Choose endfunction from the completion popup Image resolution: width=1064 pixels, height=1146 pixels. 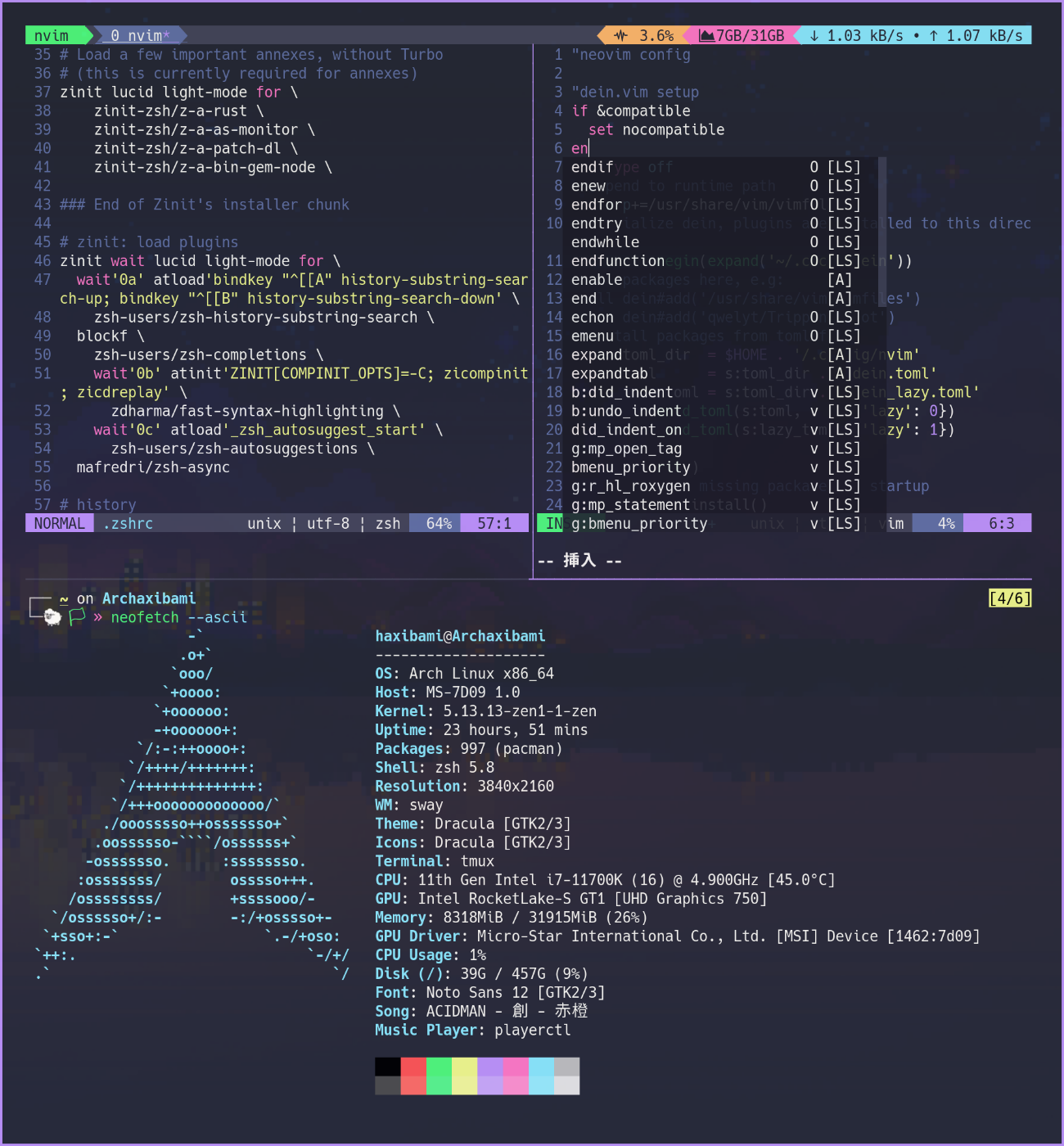[720, 261]
